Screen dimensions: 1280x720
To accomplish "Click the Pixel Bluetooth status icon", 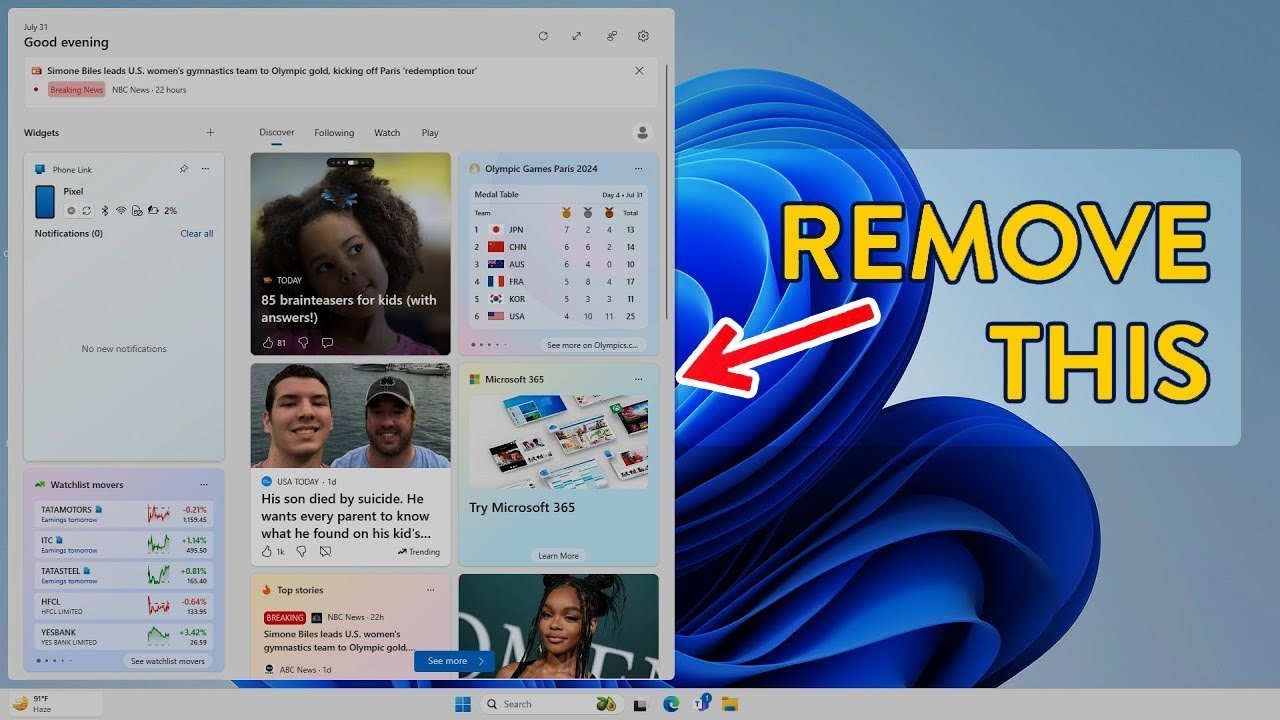I will coord(105,211).
